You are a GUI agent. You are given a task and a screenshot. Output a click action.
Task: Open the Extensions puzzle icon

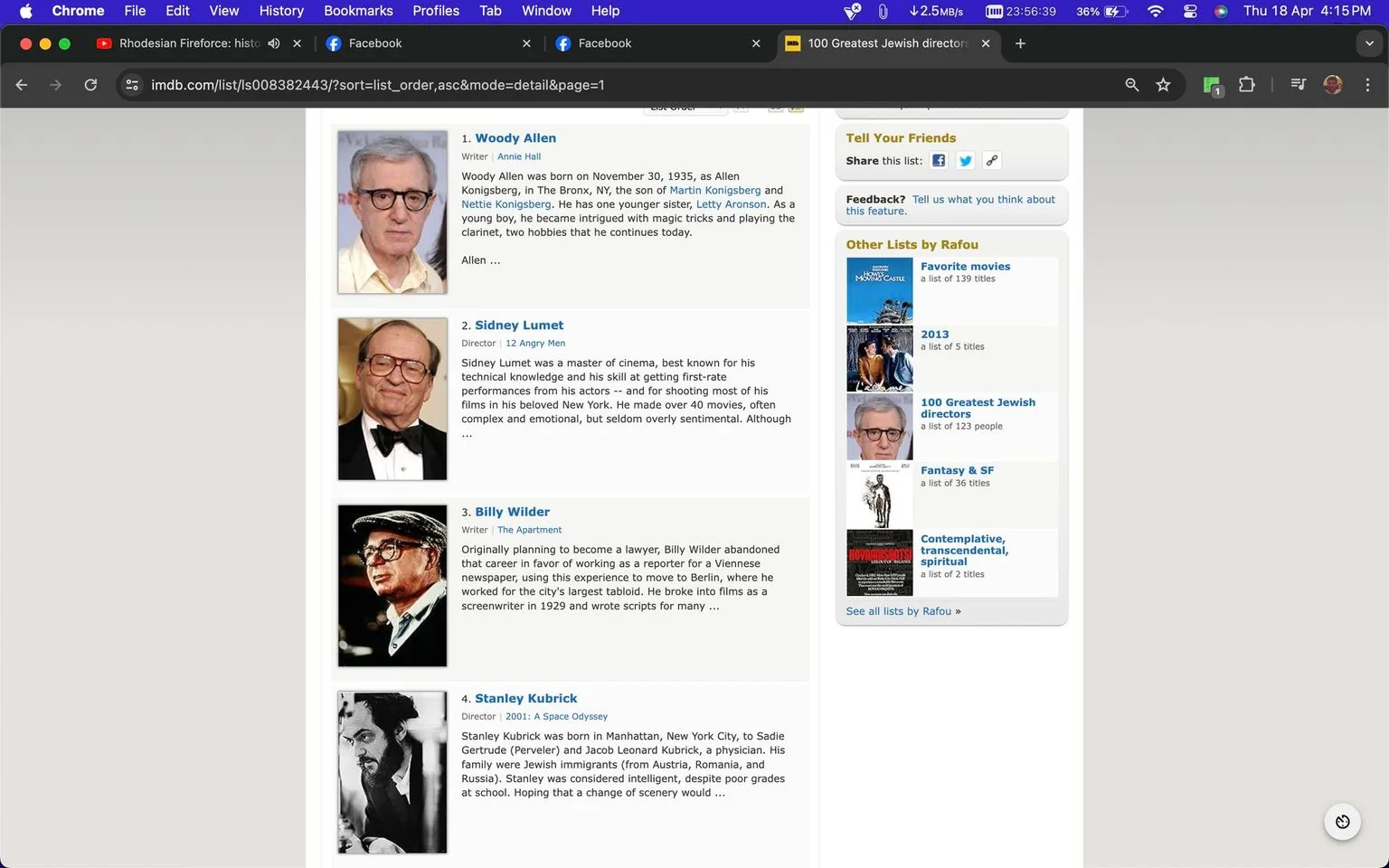1246,85
